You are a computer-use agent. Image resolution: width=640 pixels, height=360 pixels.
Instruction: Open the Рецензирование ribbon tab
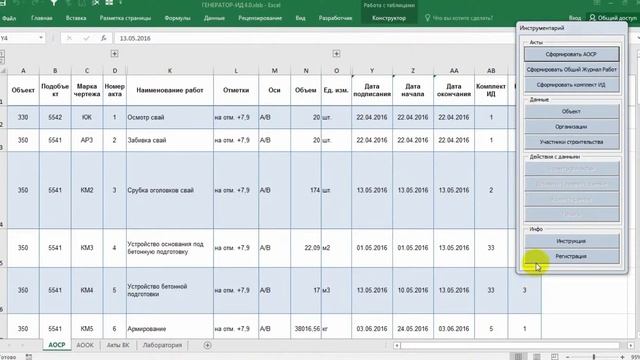260,18
